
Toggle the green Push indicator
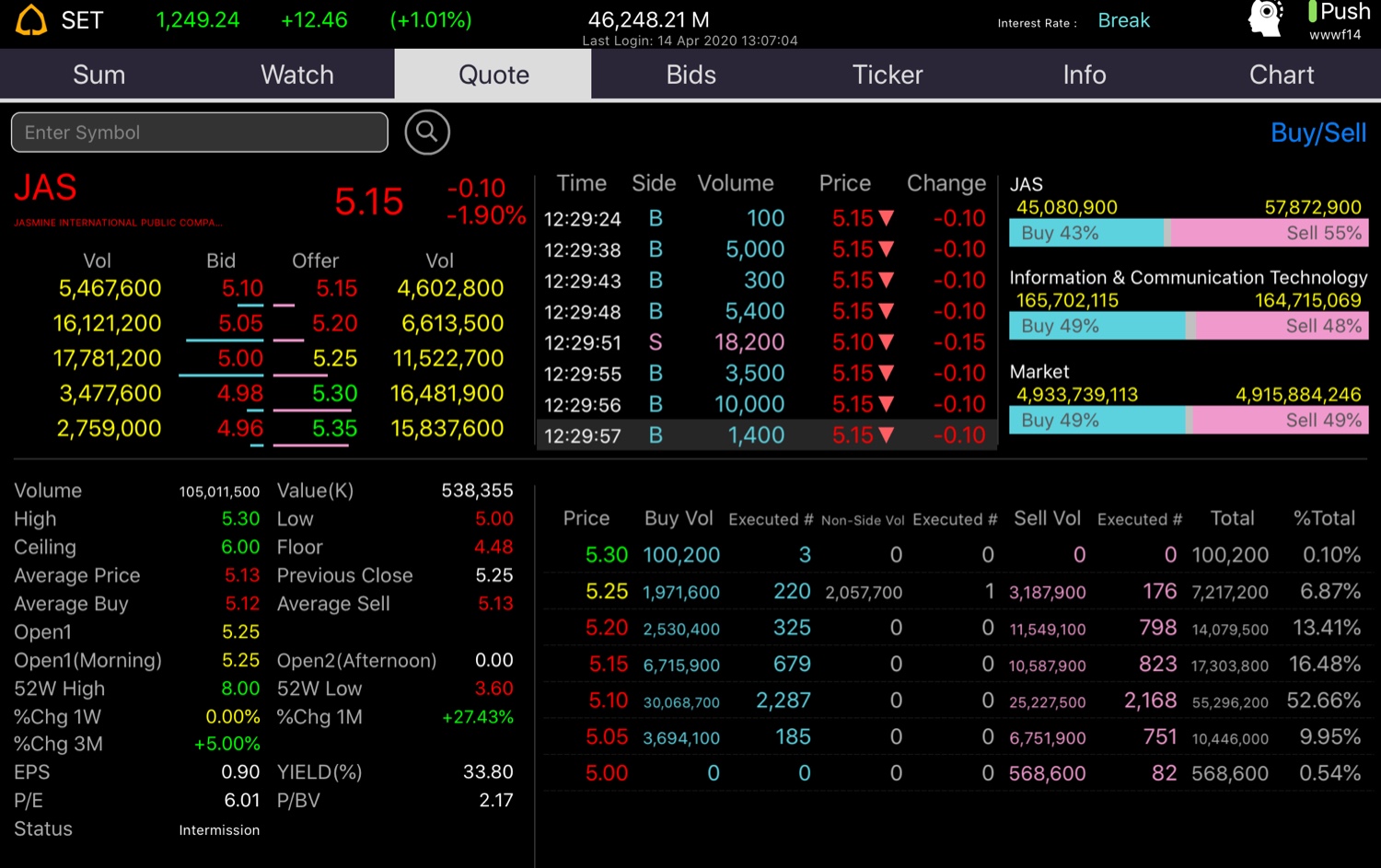[1313, 12]
